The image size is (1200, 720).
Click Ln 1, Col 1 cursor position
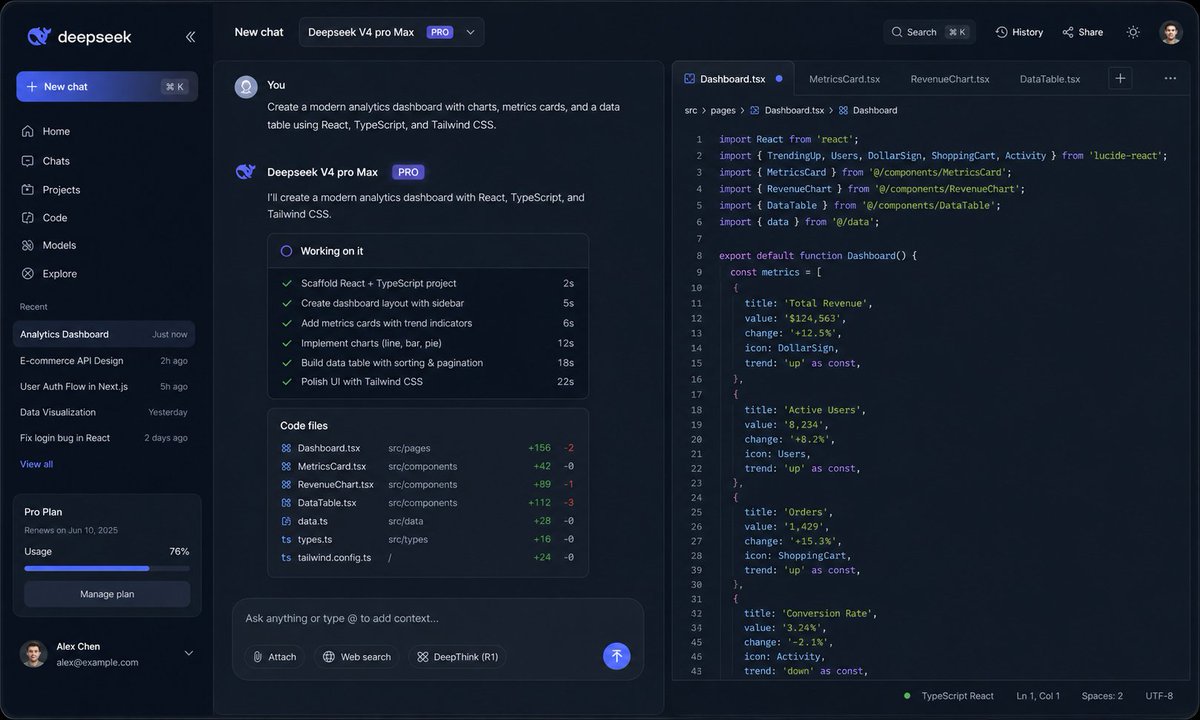point(1038,695)
